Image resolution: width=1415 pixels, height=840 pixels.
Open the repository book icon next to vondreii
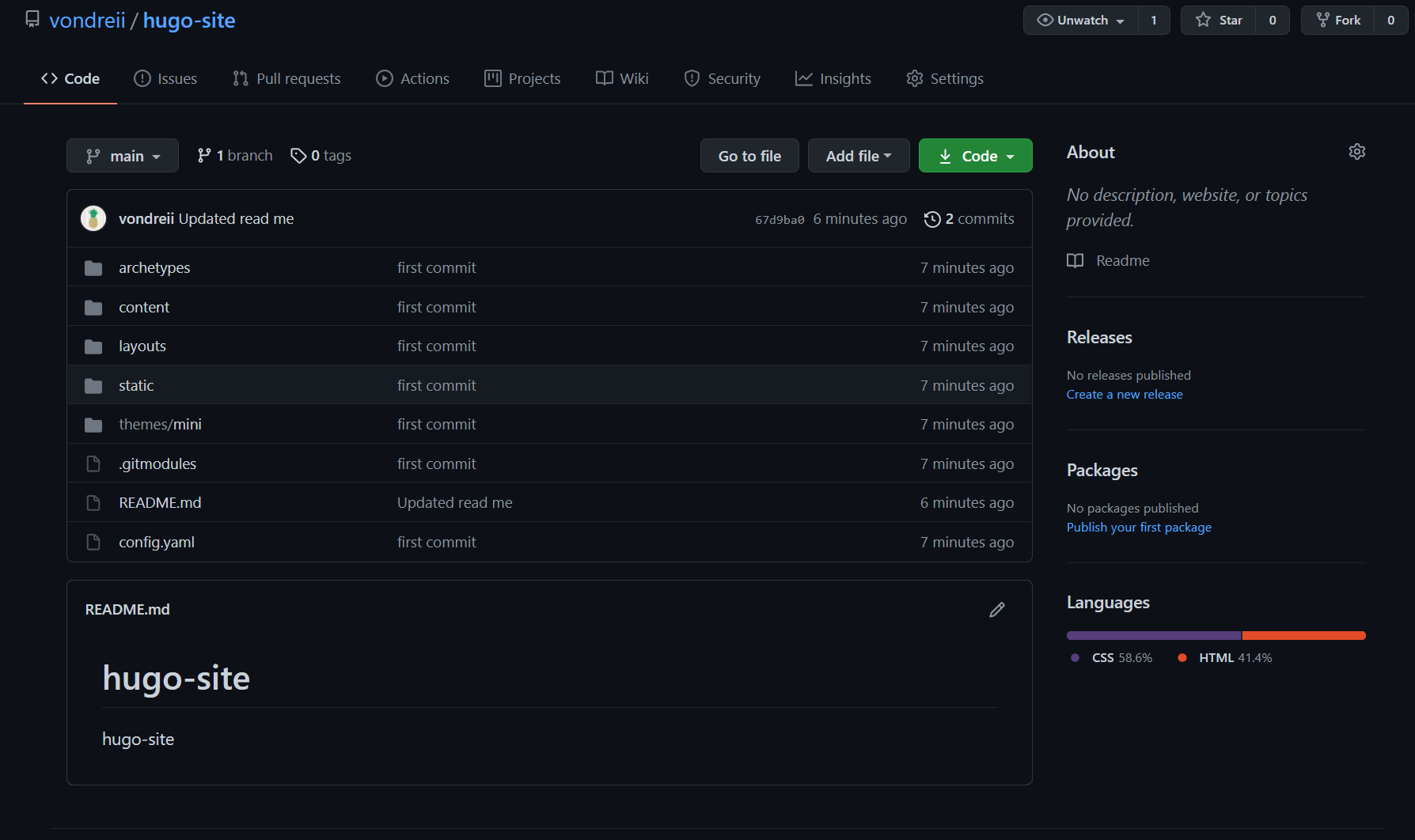(32, 19)
